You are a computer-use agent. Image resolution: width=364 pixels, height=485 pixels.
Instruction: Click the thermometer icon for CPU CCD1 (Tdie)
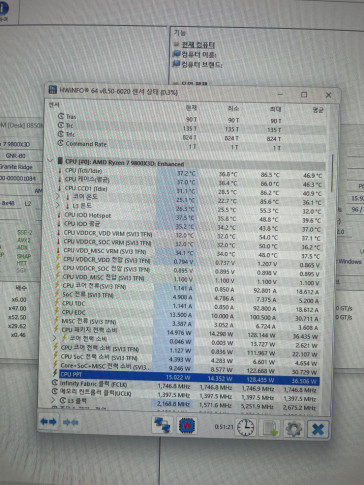[60, 188]
